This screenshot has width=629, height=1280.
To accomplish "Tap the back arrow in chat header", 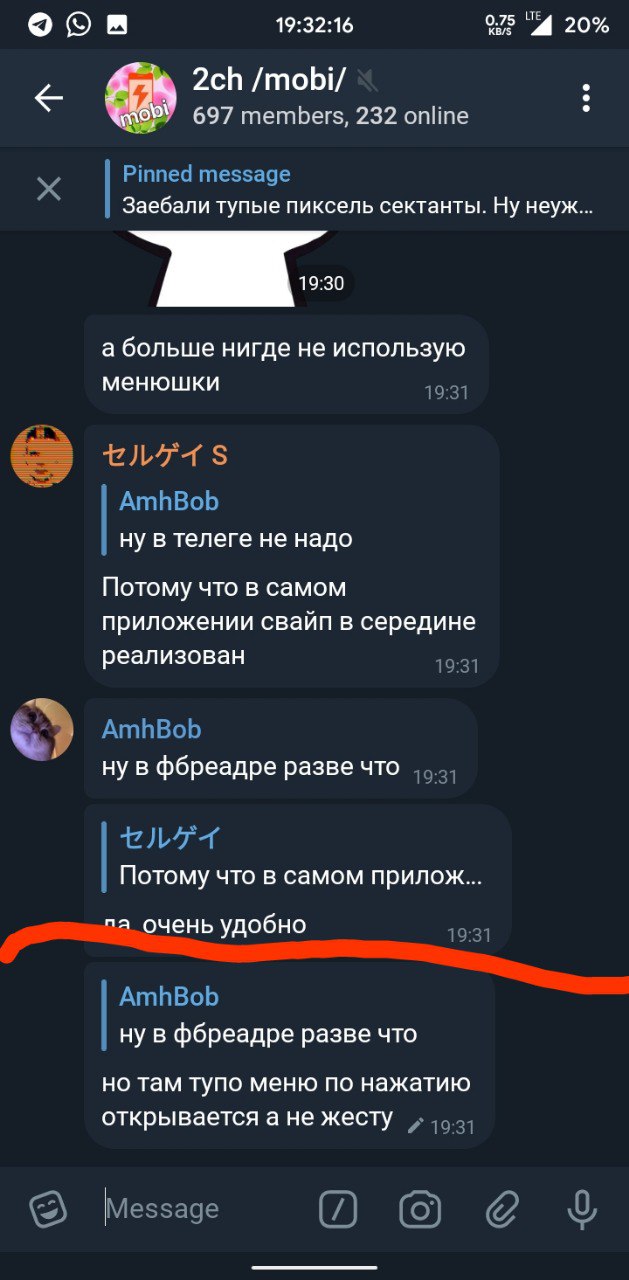I will [x=49, y=98].
